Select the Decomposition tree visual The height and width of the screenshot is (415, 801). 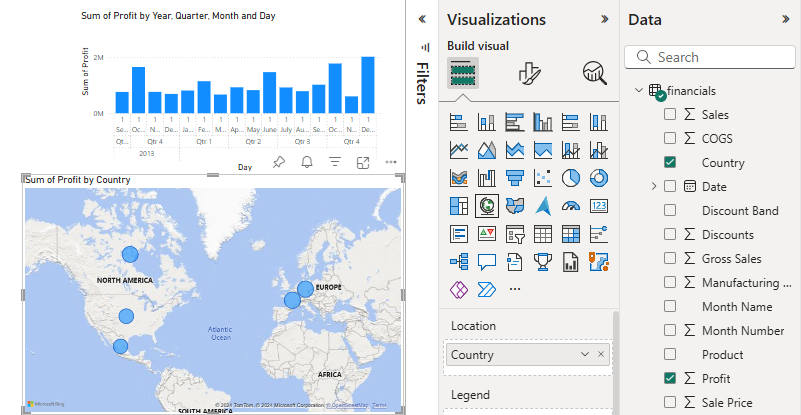click(459, 262)
